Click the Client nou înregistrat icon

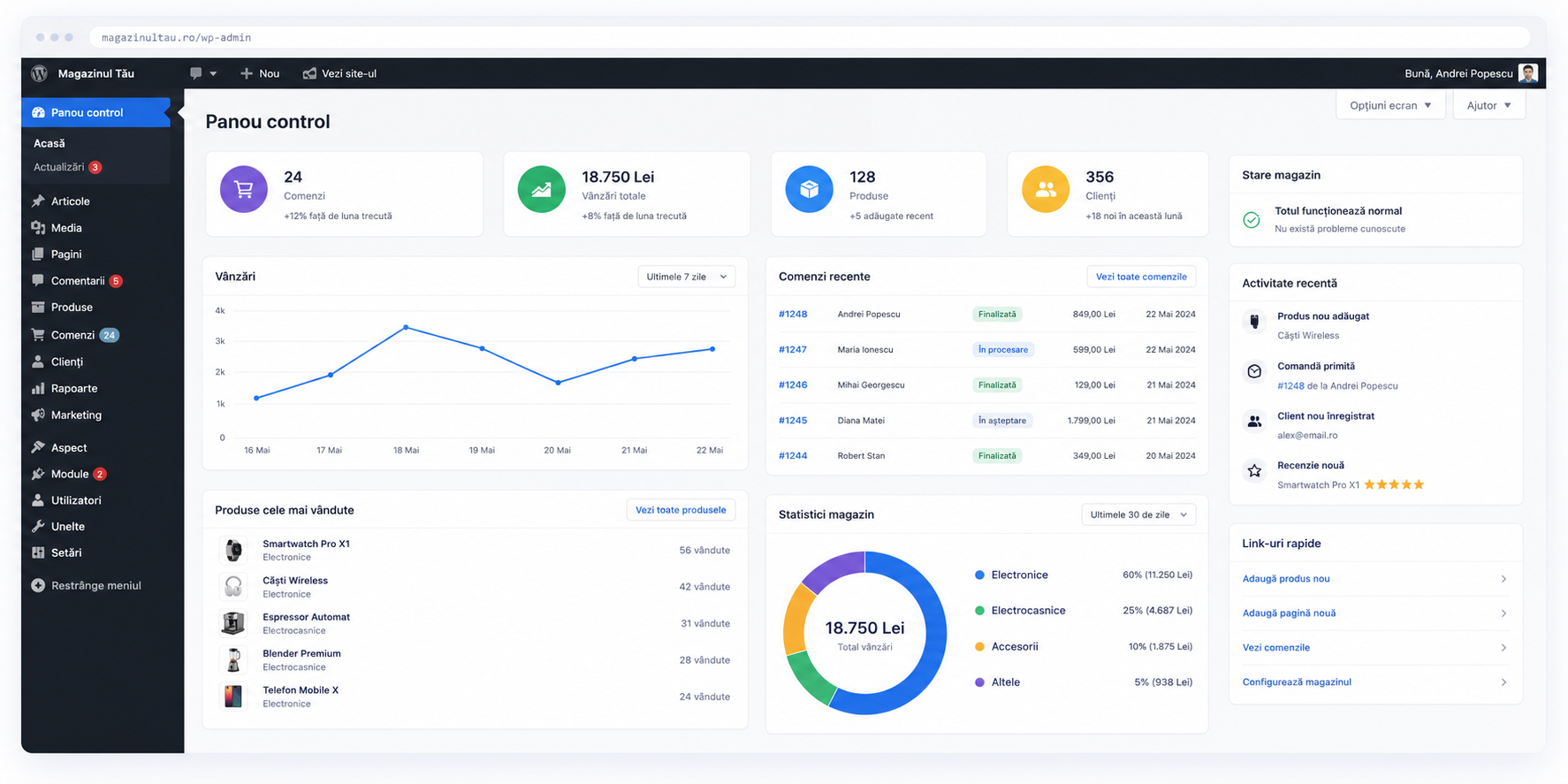click(1254, 422)
